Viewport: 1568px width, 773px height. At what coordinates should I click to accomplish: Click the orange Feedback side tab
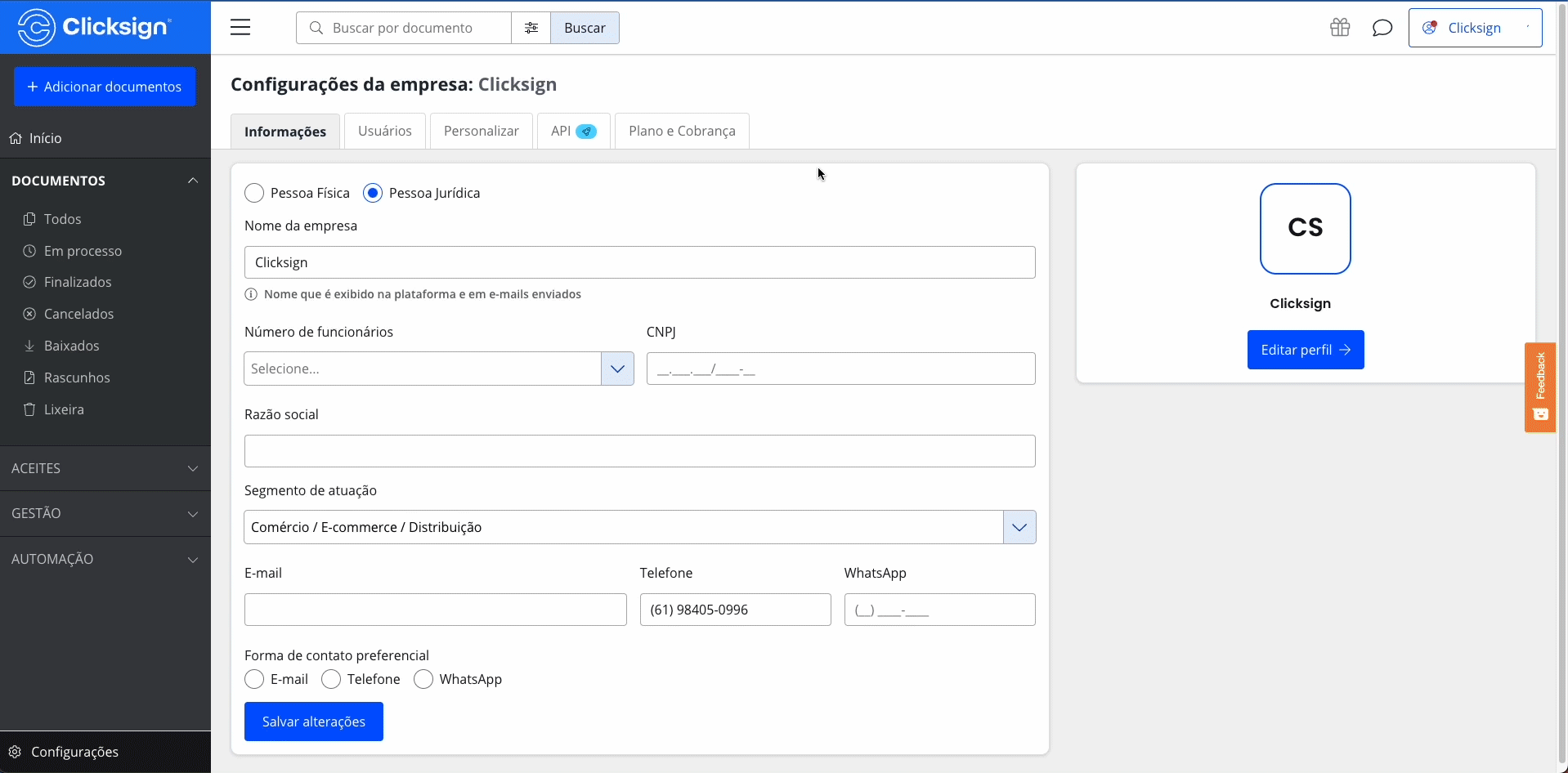coord(1540,387)
